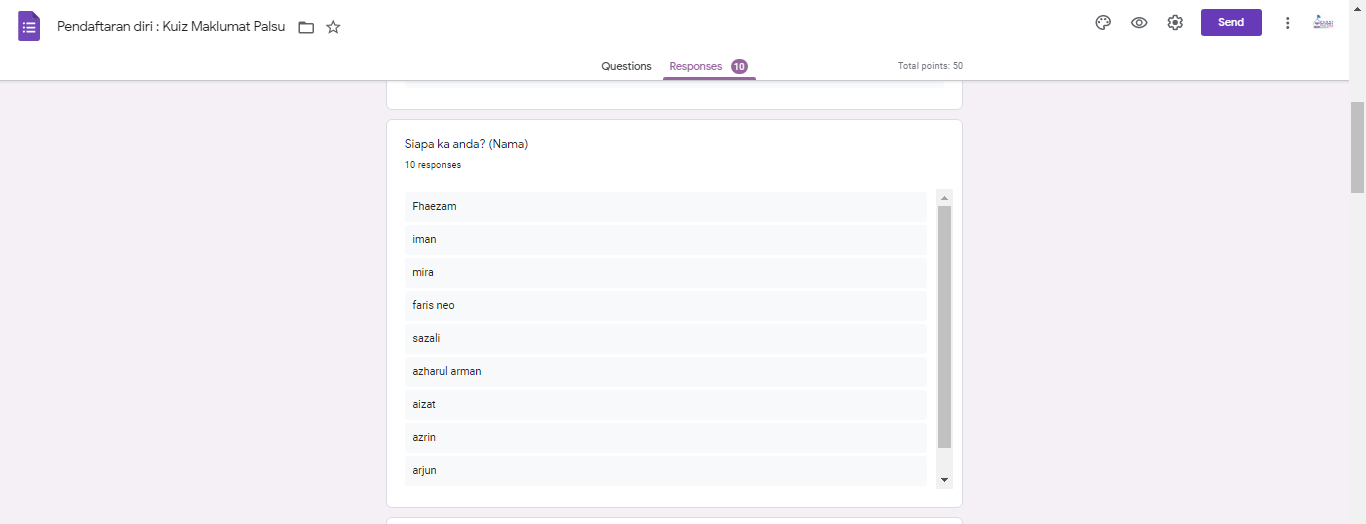Image resolution: width=1366 pixels, height=524 pixels.
Task: Open the Google Forms home icon
Action: coord(29,25)
